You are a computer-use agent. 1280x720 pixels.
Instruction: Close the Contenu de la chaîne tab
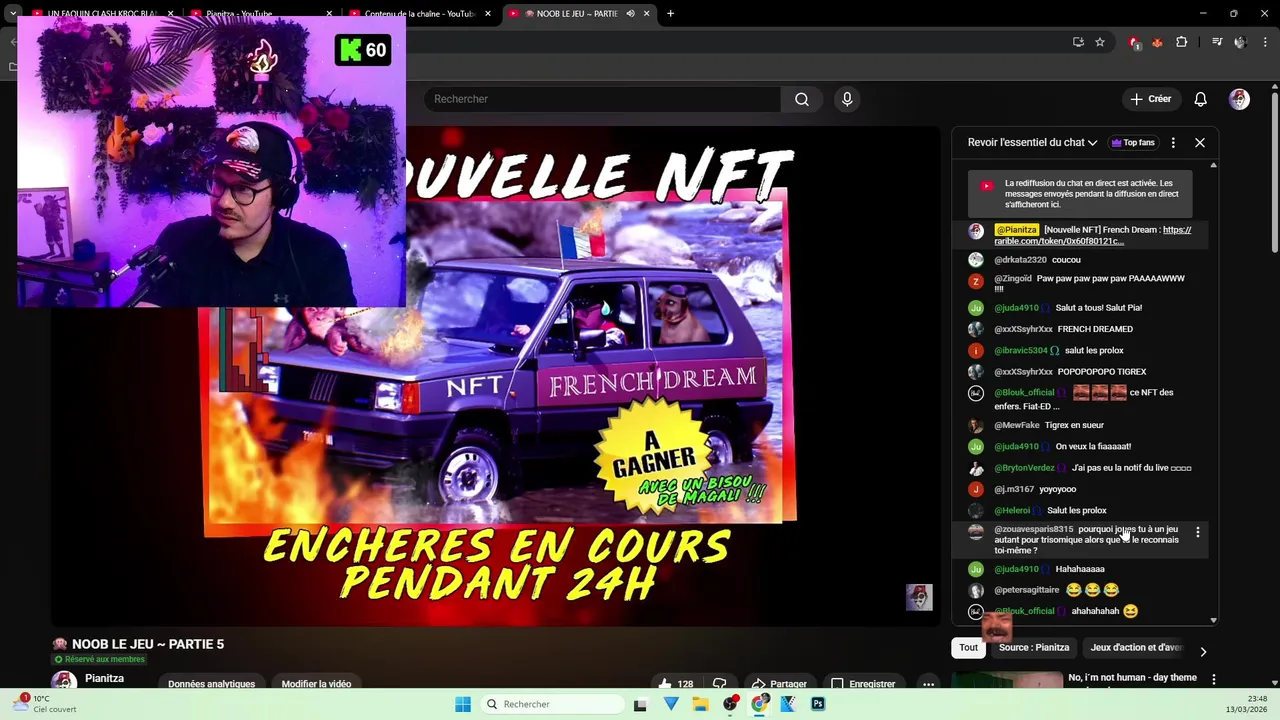488,14
